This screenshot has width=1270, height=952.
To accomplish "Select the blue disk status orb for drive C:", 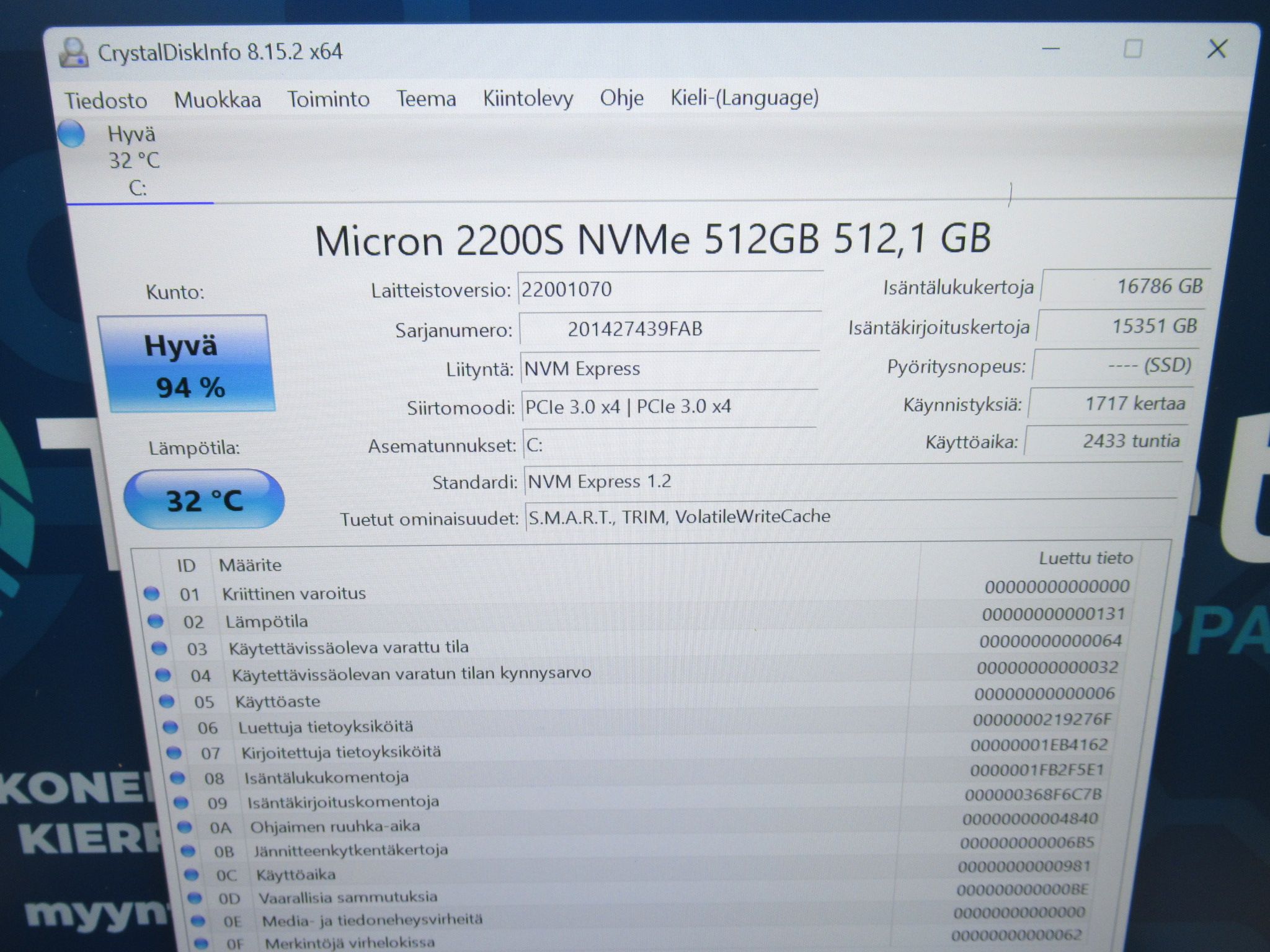I will [71, 134].
